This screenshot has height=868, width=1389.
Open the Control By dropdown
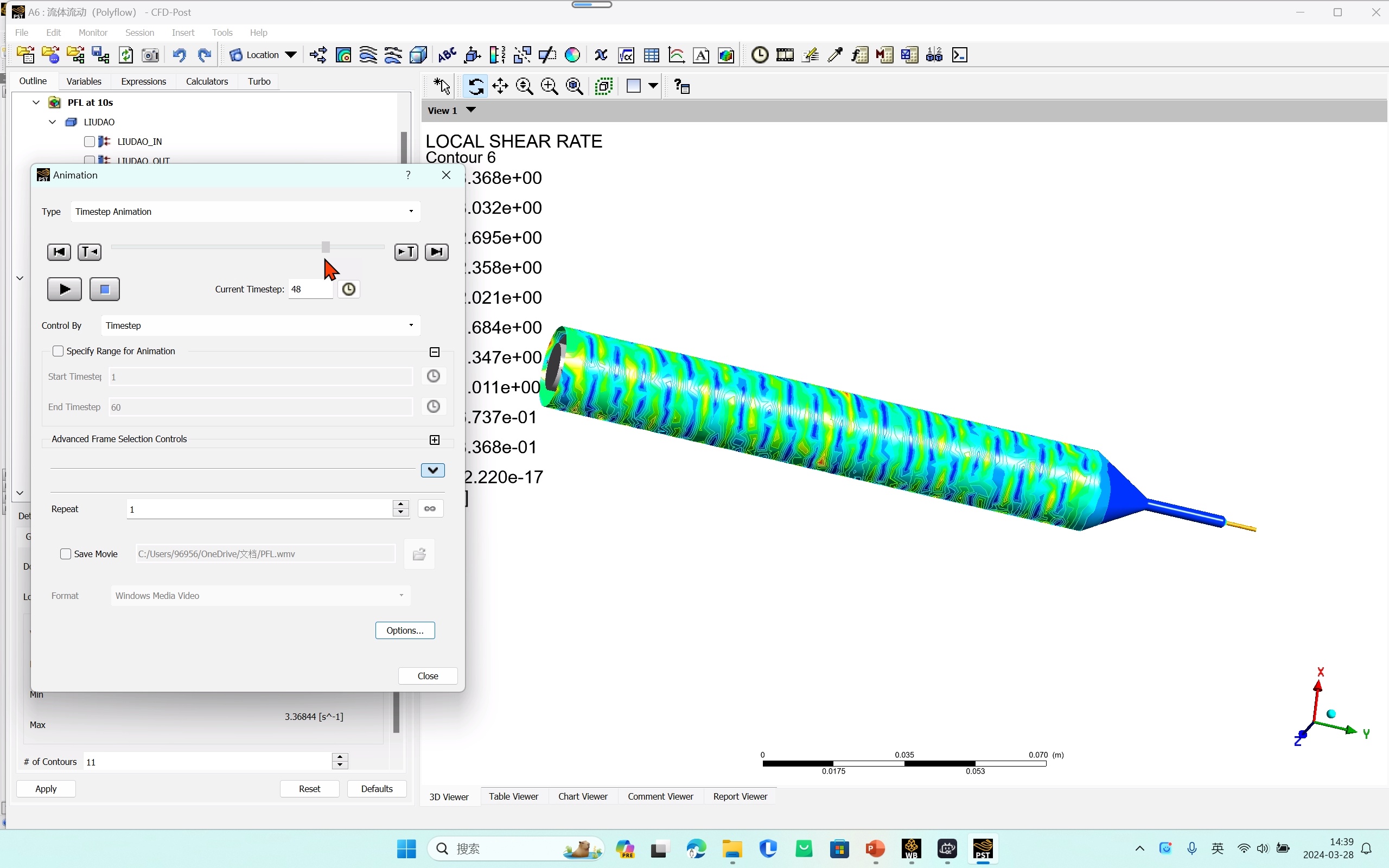[x=260, y=325]
